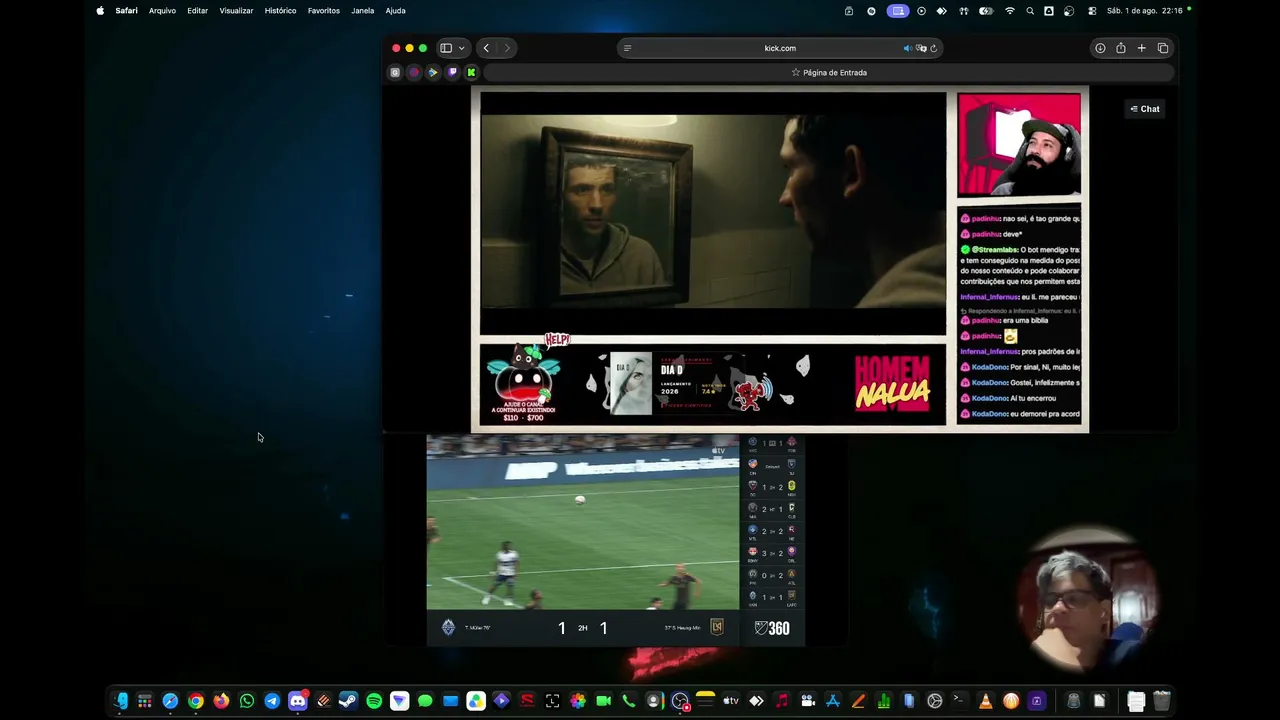Open the Visualizar menu

pyautogui.click(x=236, y=10)
